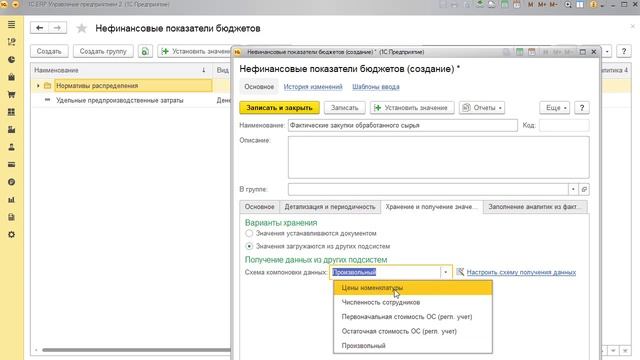Click the zoom magnifier icon in top bar
Image resolution: width=640 pixels, height=360 pixels.
568,4
